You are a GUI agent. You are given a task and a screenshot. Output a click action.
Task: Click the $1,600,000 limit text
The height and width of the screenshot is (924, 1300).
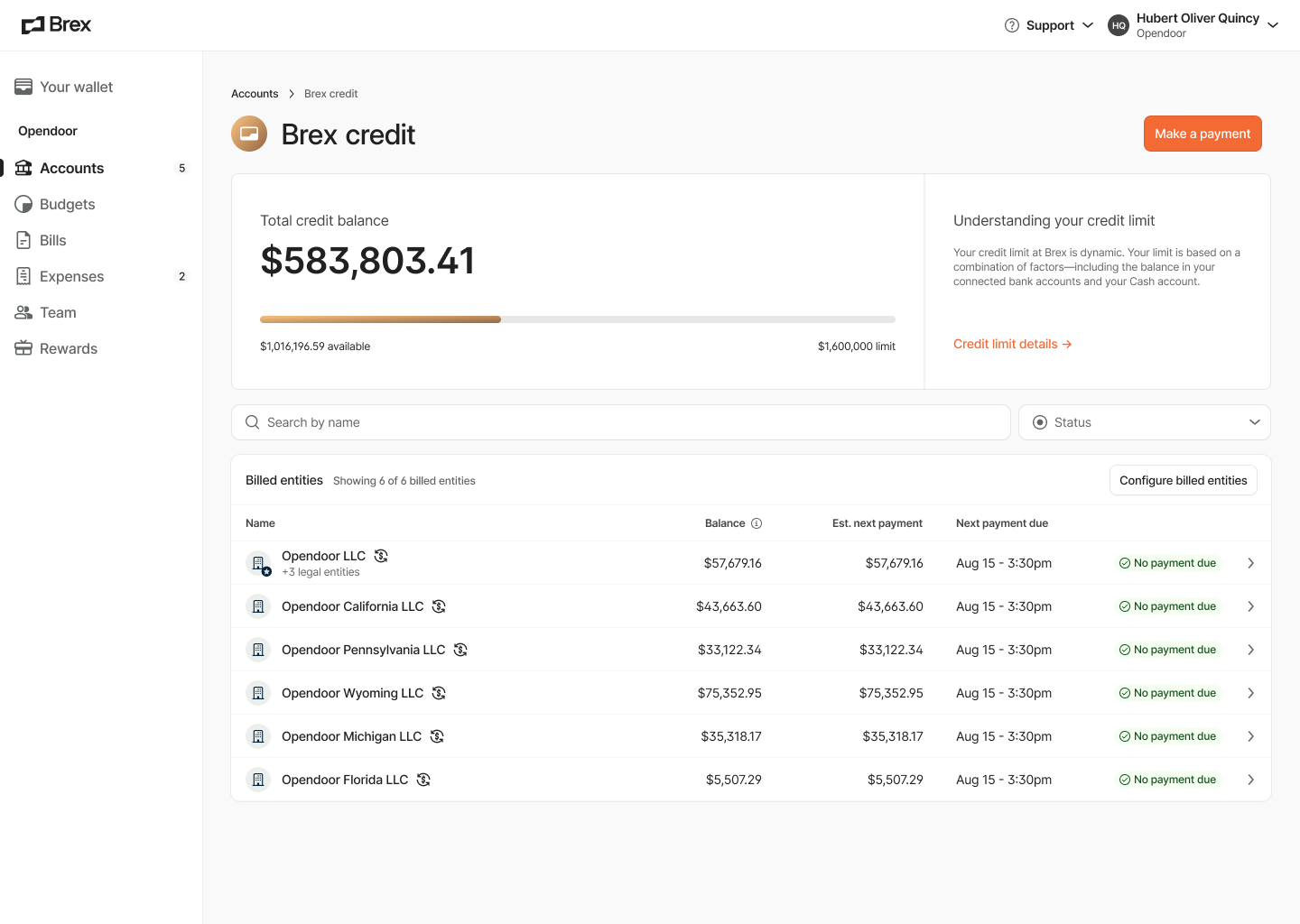857,346
